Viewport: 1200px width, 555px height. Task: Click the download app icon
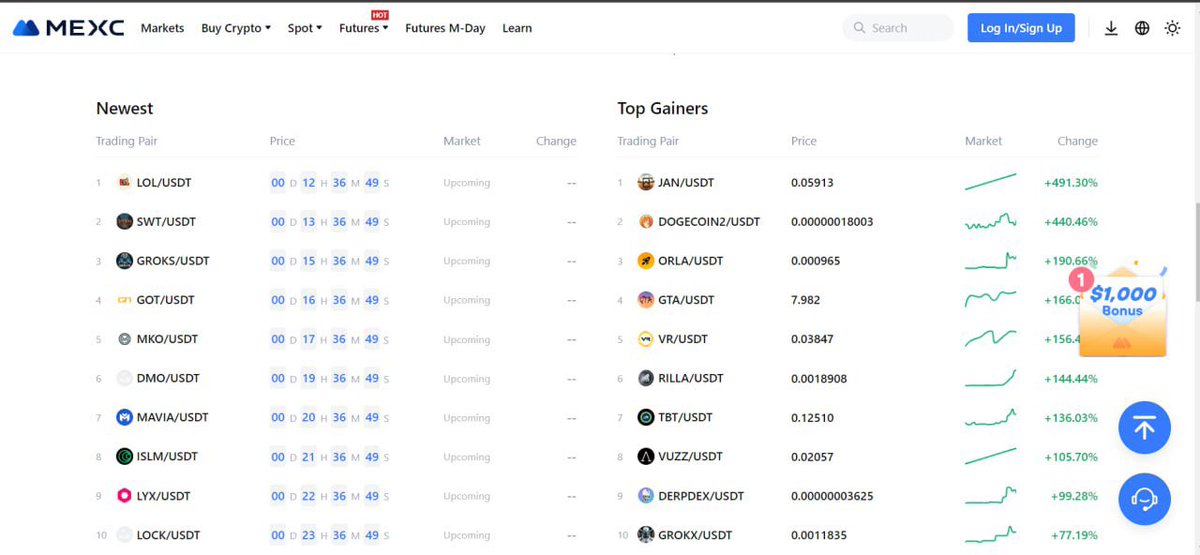[1111, 28]
